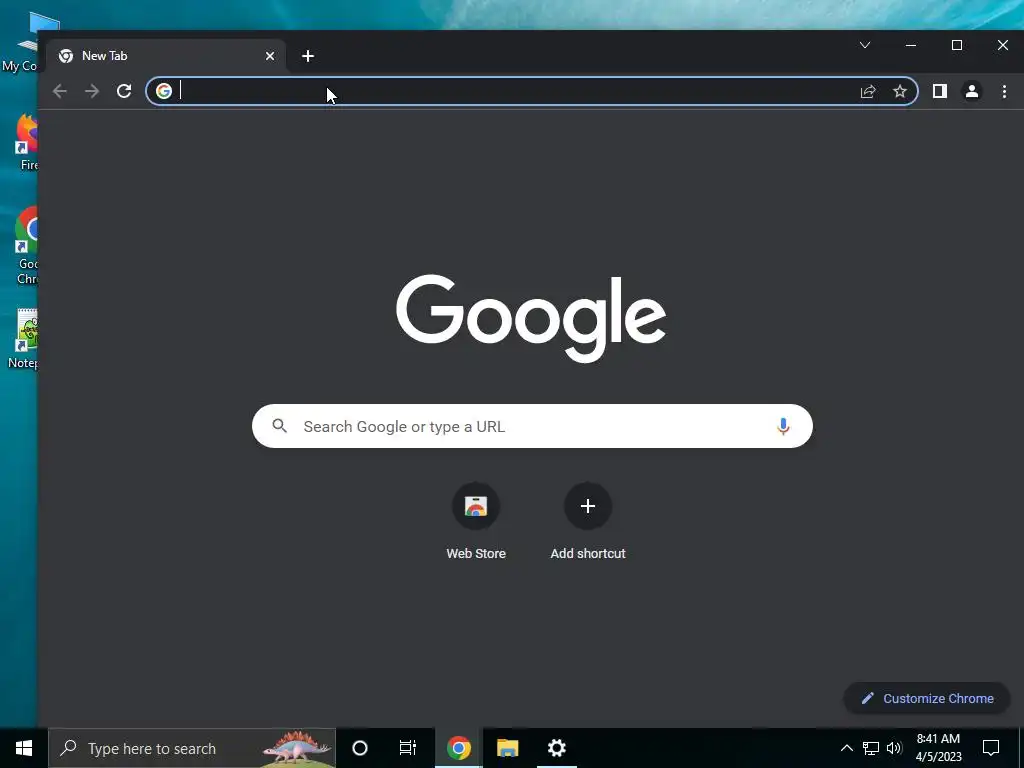
Task: Open the tab search dropdown chevron
Action: (x=865, y=45)
